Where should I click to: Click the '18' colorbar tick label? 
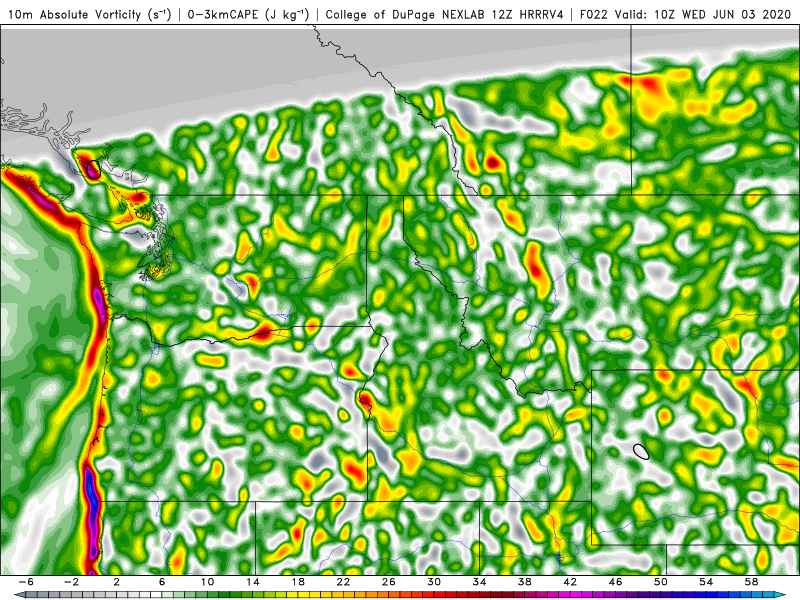[298, 582]
